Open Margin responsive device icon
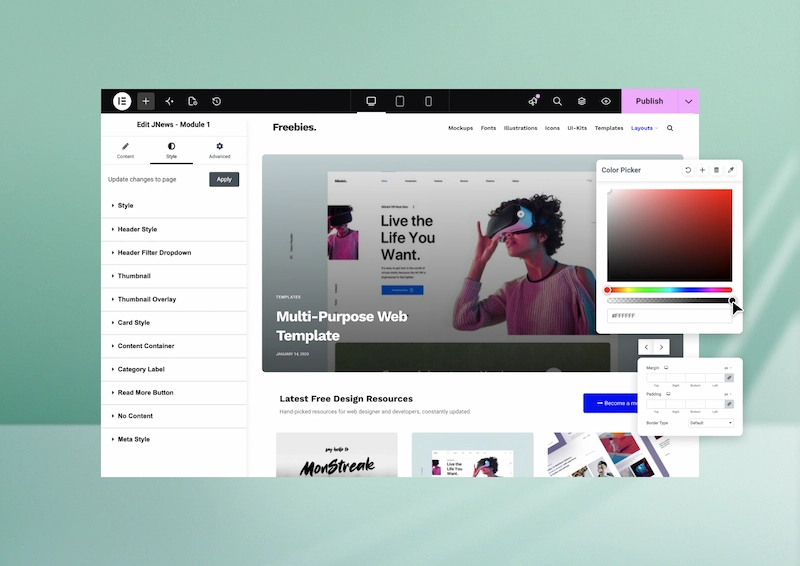800x566 pixels. click(x=666, y=367)
